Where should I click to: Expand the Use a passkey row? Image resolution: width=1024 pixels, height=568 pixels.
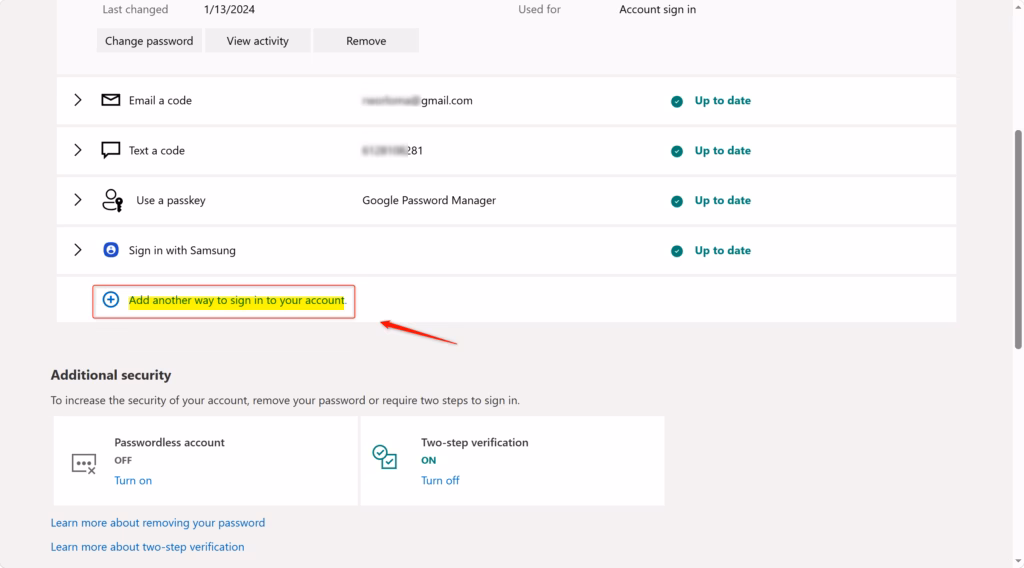tap(78, 200)
